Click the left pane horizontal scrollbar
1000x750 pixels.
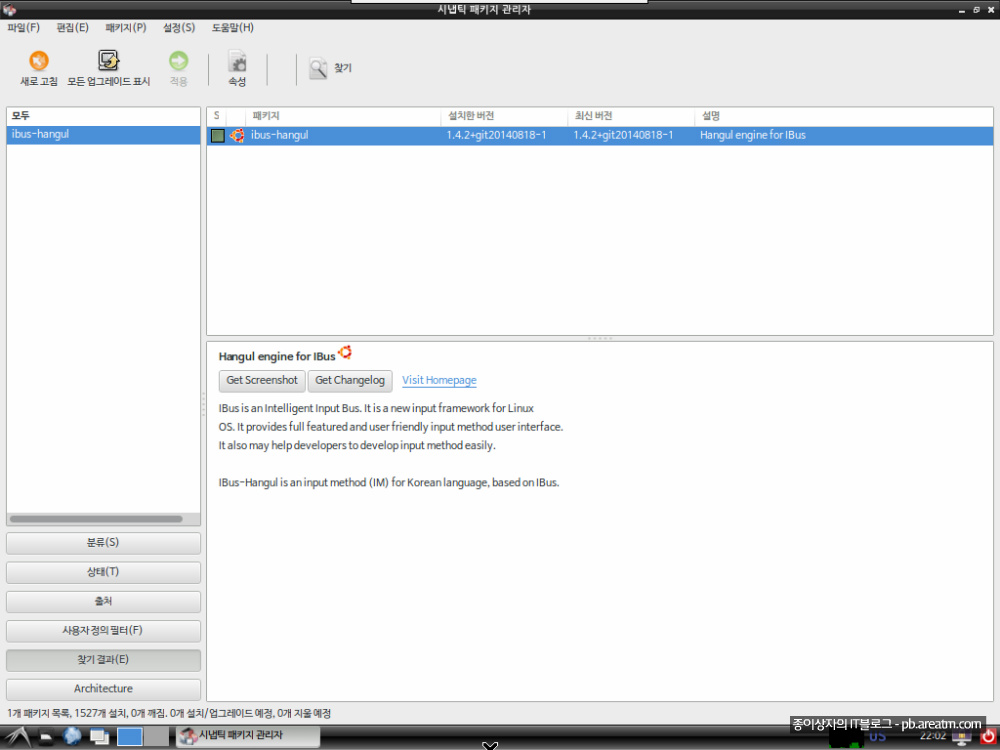(96, 519)
